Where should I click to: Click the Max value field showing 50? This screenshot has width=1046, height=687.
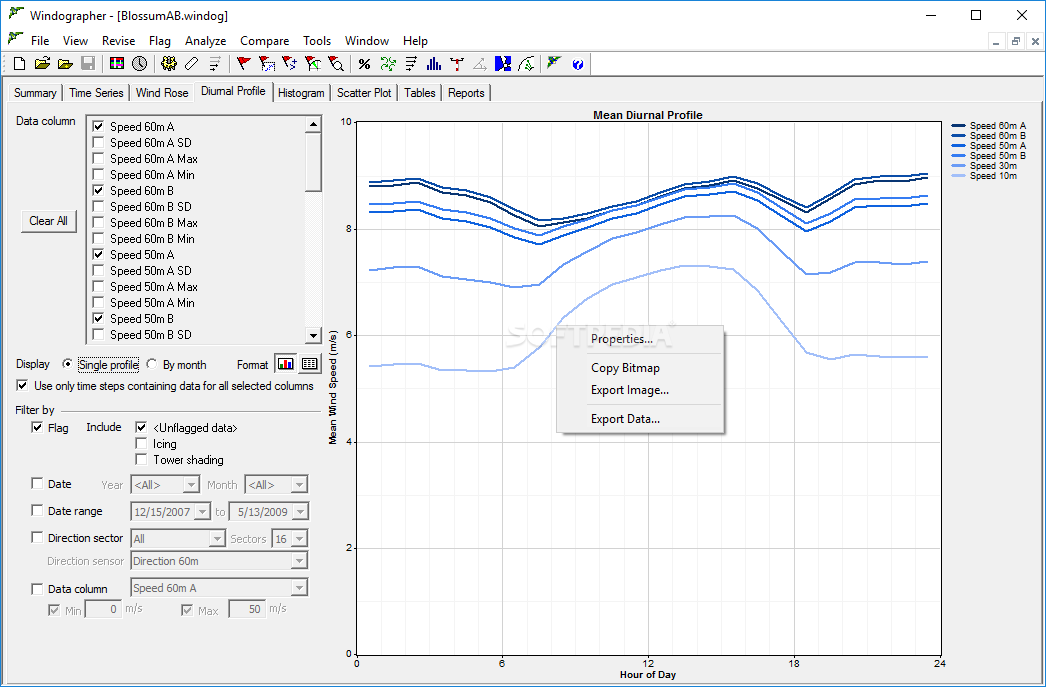click(x=247, y=609)
